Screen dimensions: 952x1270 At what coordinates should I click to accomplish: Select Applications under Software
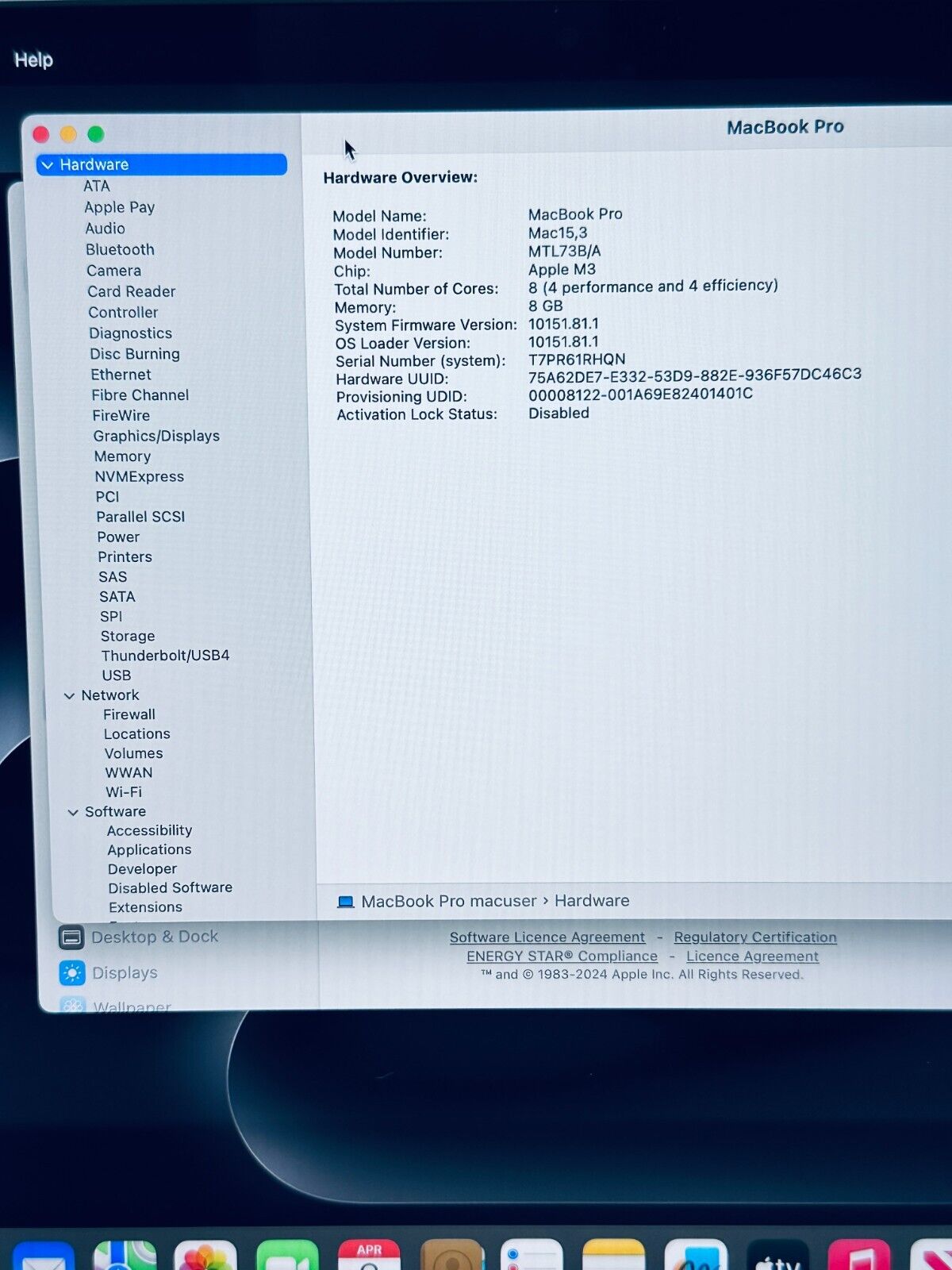click(x=149, y=850)
